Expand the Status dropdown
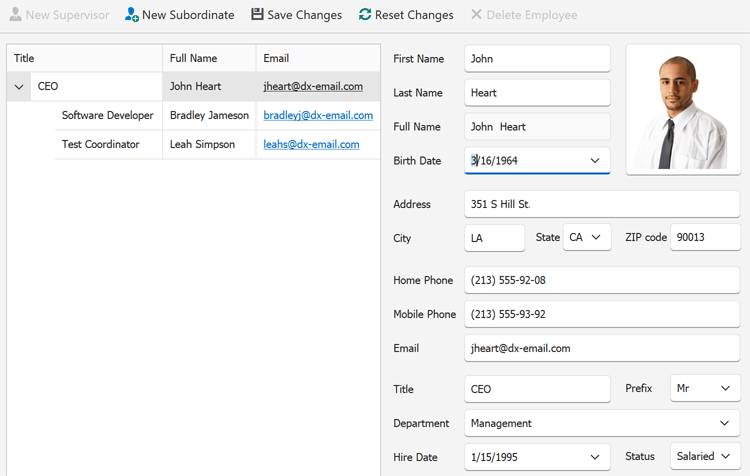The image size is (750, 476). pyautogui.click(x=725, y=457)
